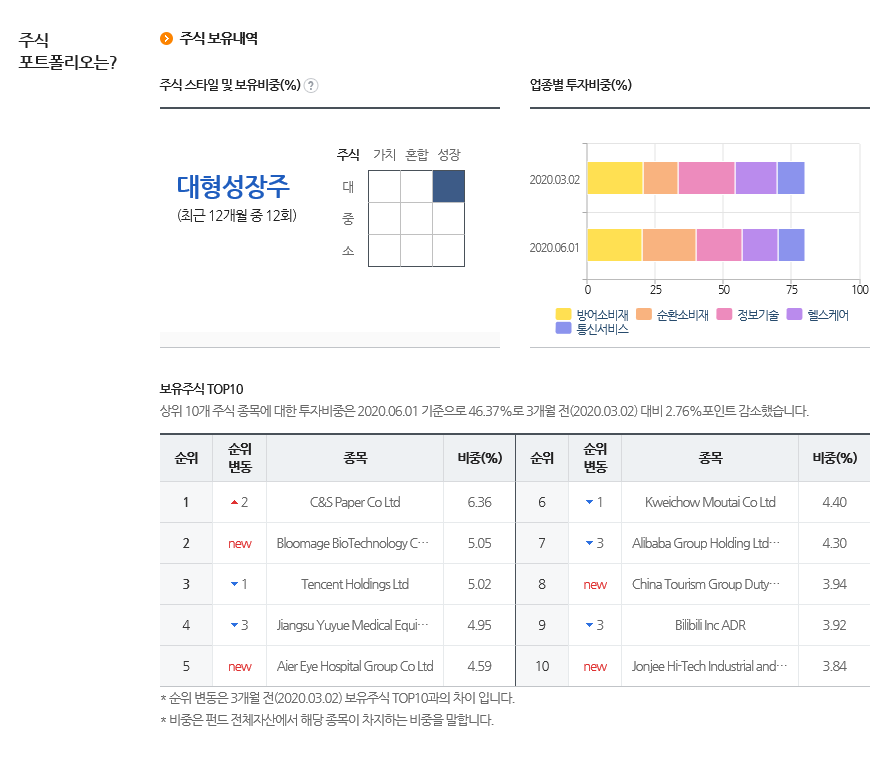Click the orange arrow bullet icon
The image size is (877, 762).
pos(166,39)
